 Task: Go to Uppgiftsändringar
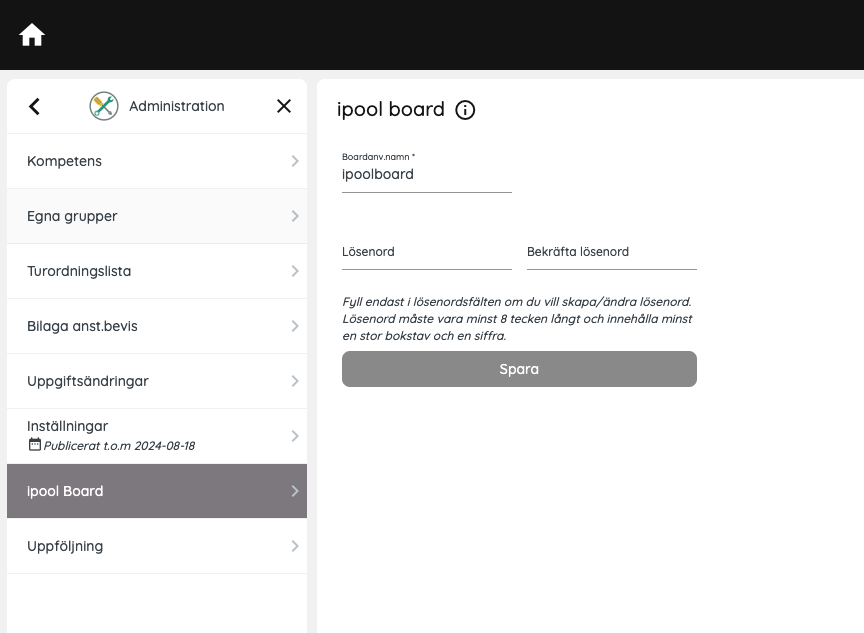(157, 381)
